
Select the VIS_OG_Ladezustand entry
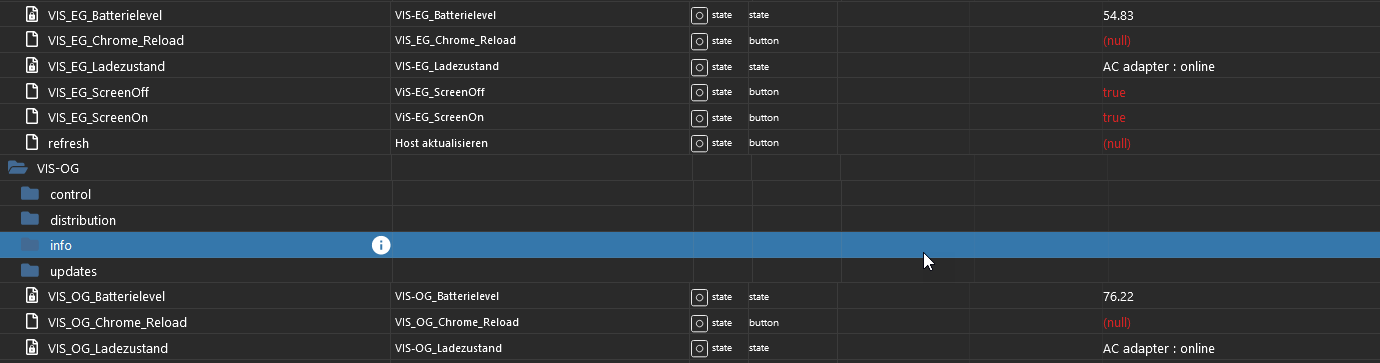108,348
